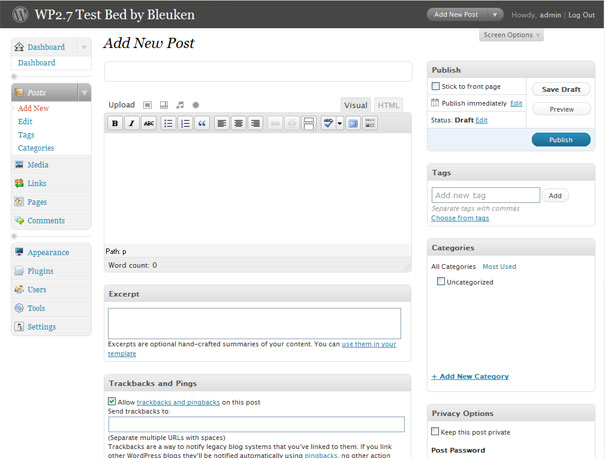Apply strikethrough ABC formatting
The image size is (605, 458).
(x=149, y=123)
